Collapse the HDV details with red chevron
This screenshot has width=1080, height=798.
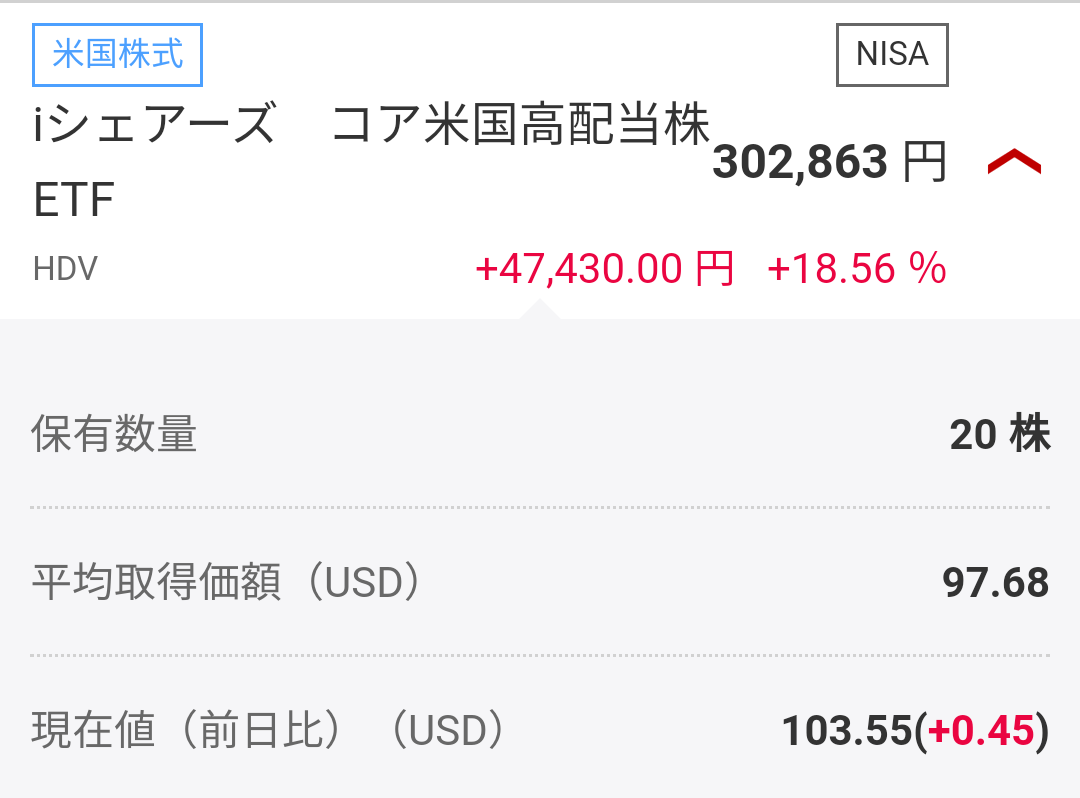point(1014,163)
